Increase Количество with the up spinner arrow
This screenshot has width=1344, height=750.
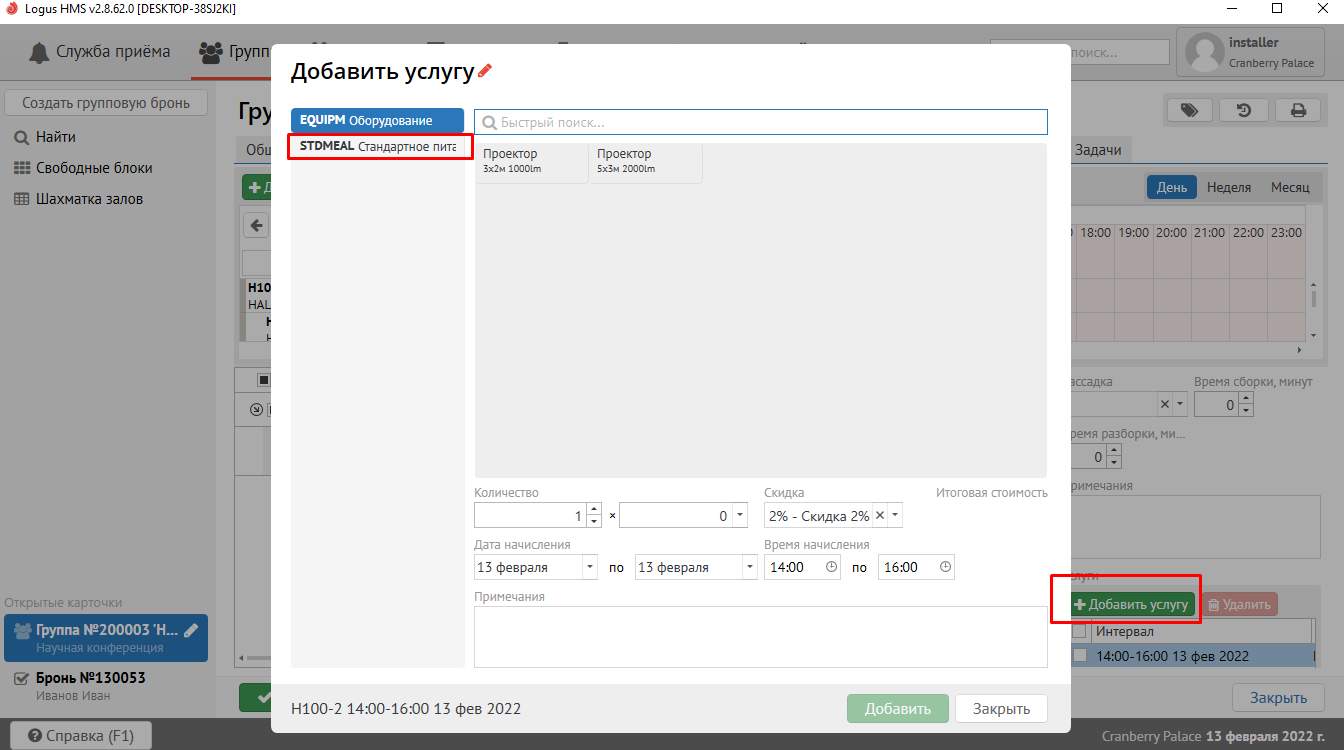point(594,509)
